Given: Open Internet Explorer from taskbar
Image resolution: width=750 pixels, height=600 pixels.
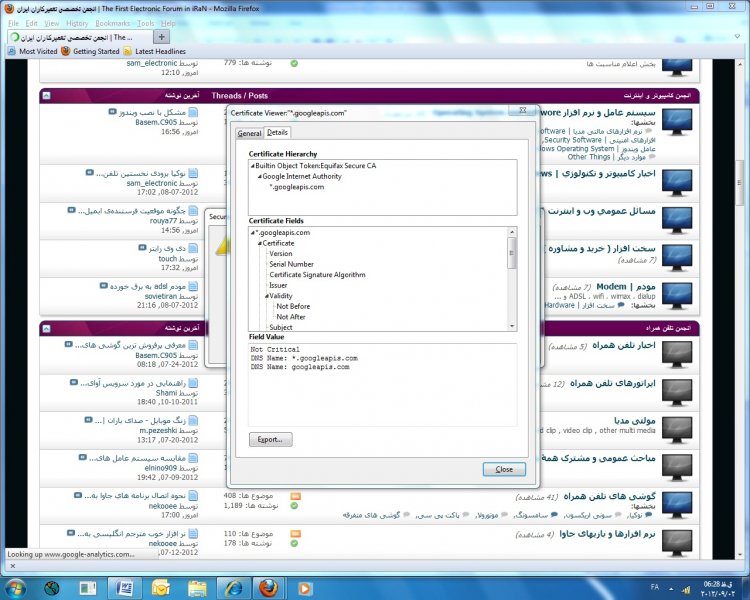Looking at the screenshot, I should point(233,588).
